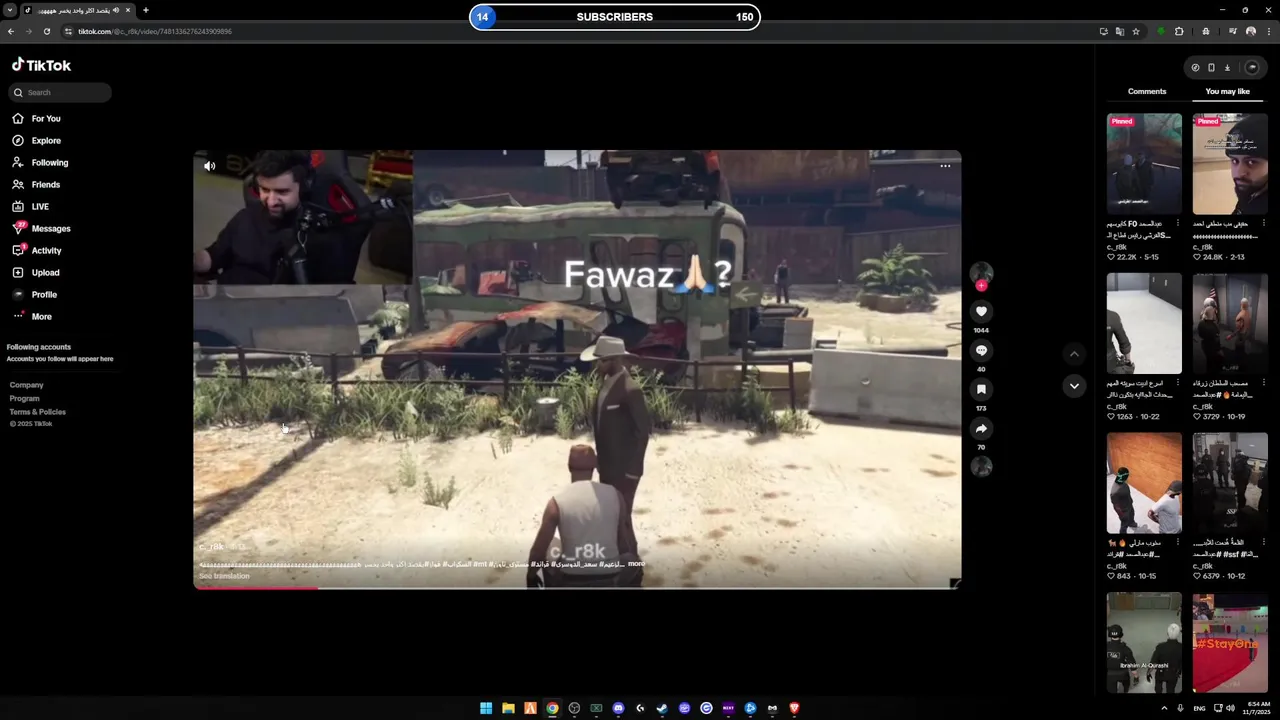The width and height of the screenshot is (1280, 720).
Task: Expand the Company footer section
Action: [27, 385]
